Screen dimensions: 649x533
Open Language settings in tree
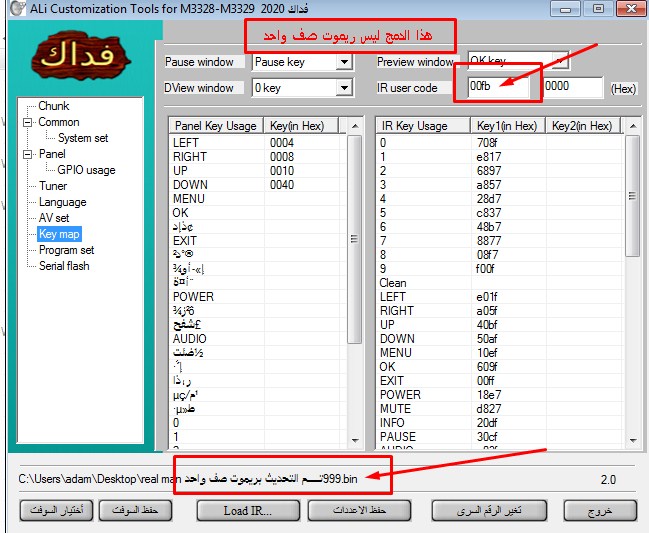(62, 202)
